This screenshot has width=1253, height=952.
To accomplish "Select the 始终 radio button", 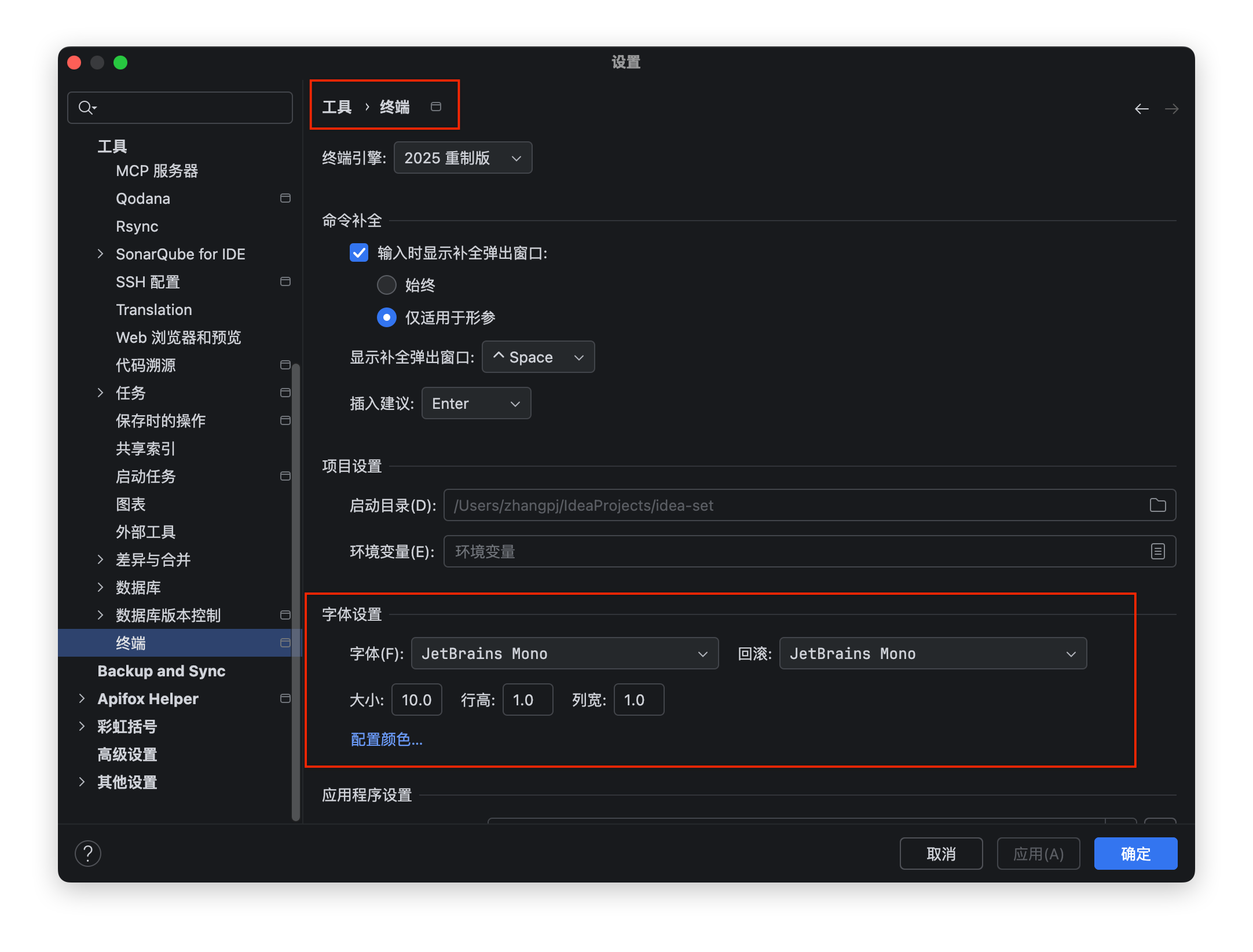I will 387,285.
